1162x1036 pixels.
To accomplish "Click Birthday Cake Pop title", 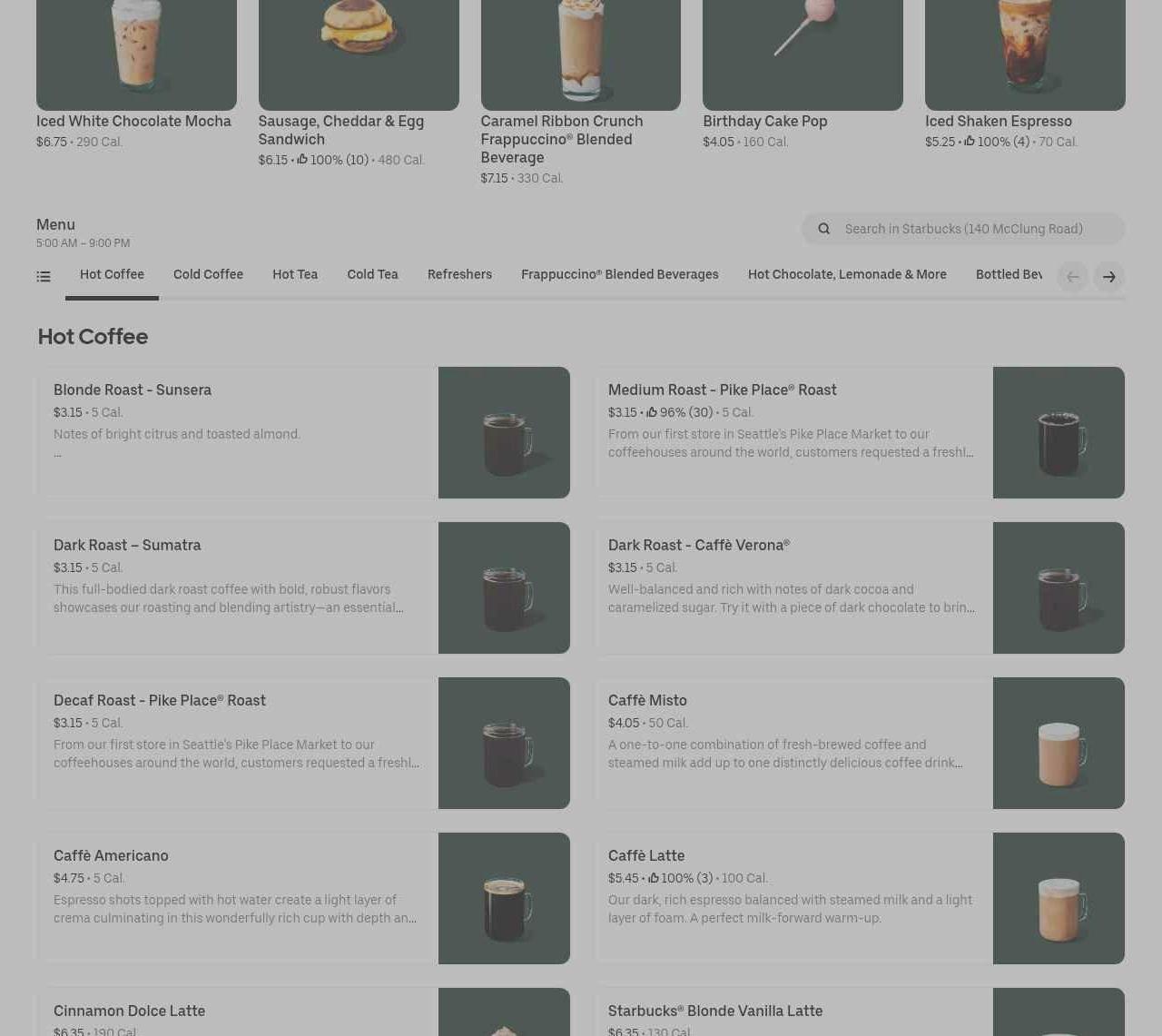I will pos(765,122).
